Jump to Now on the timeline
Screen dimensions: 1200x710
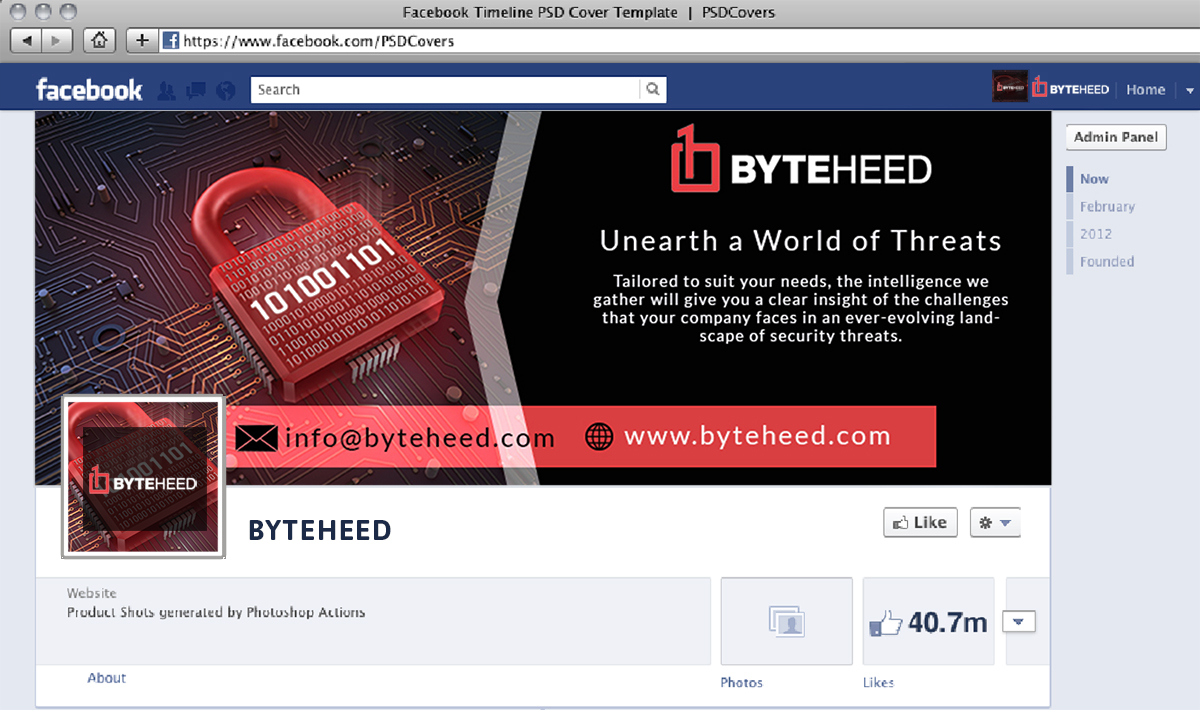(1094, 179)
